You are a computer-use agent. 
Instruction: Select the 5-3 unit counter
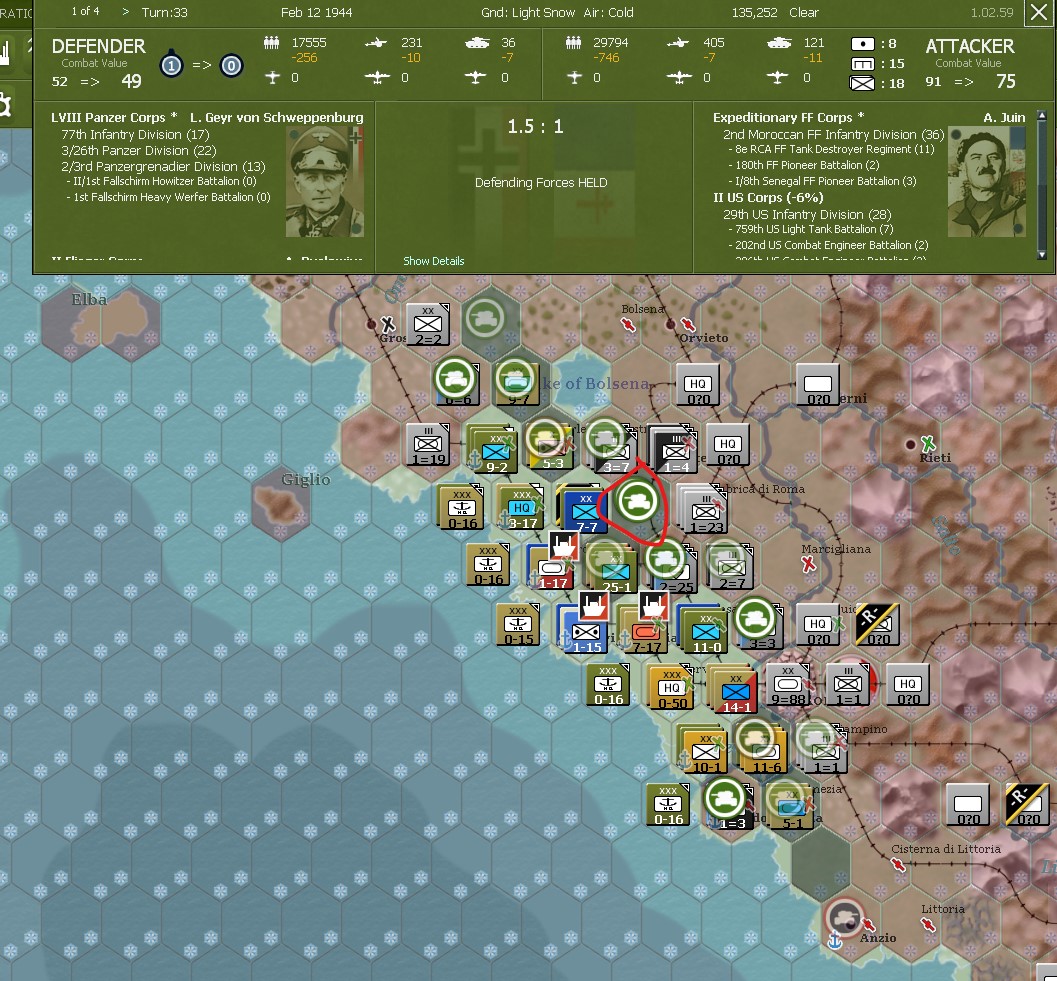(x=552, y=448)
